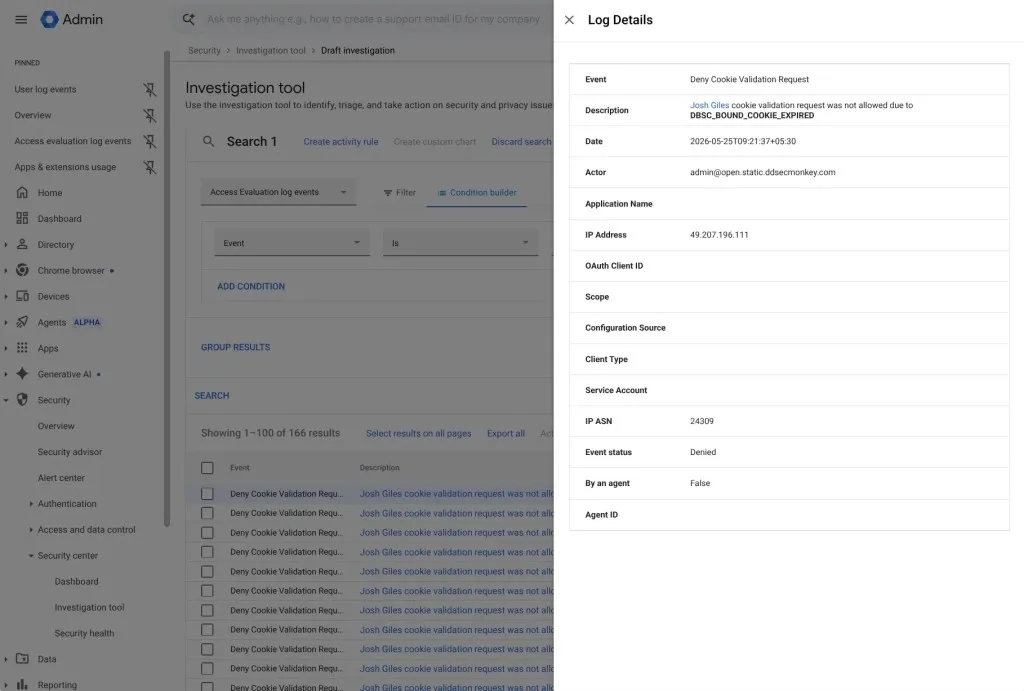The width and height of the screenshot is (1024, 691).
Task: Check the fourth Deny Cookie Validation row
Action: (x=207, y=552)
